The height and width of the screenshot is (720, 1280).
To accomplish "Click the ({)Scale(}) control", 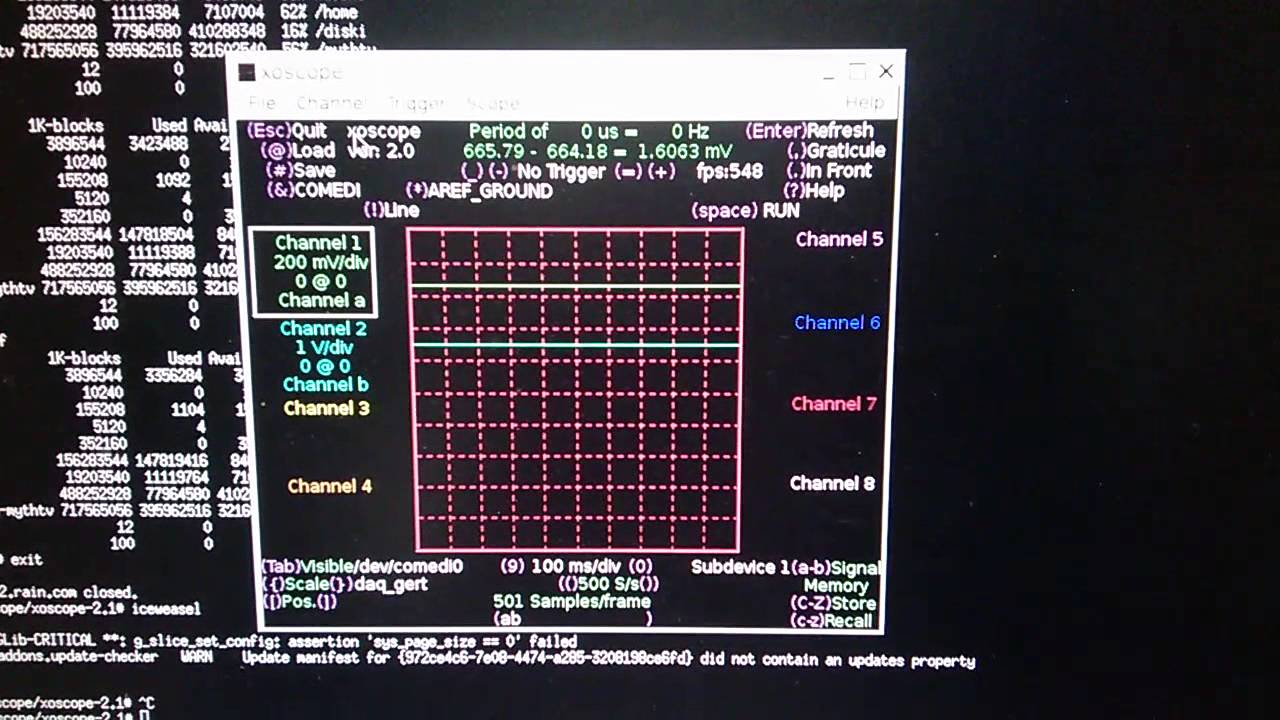I will click(x=309, y=584).
